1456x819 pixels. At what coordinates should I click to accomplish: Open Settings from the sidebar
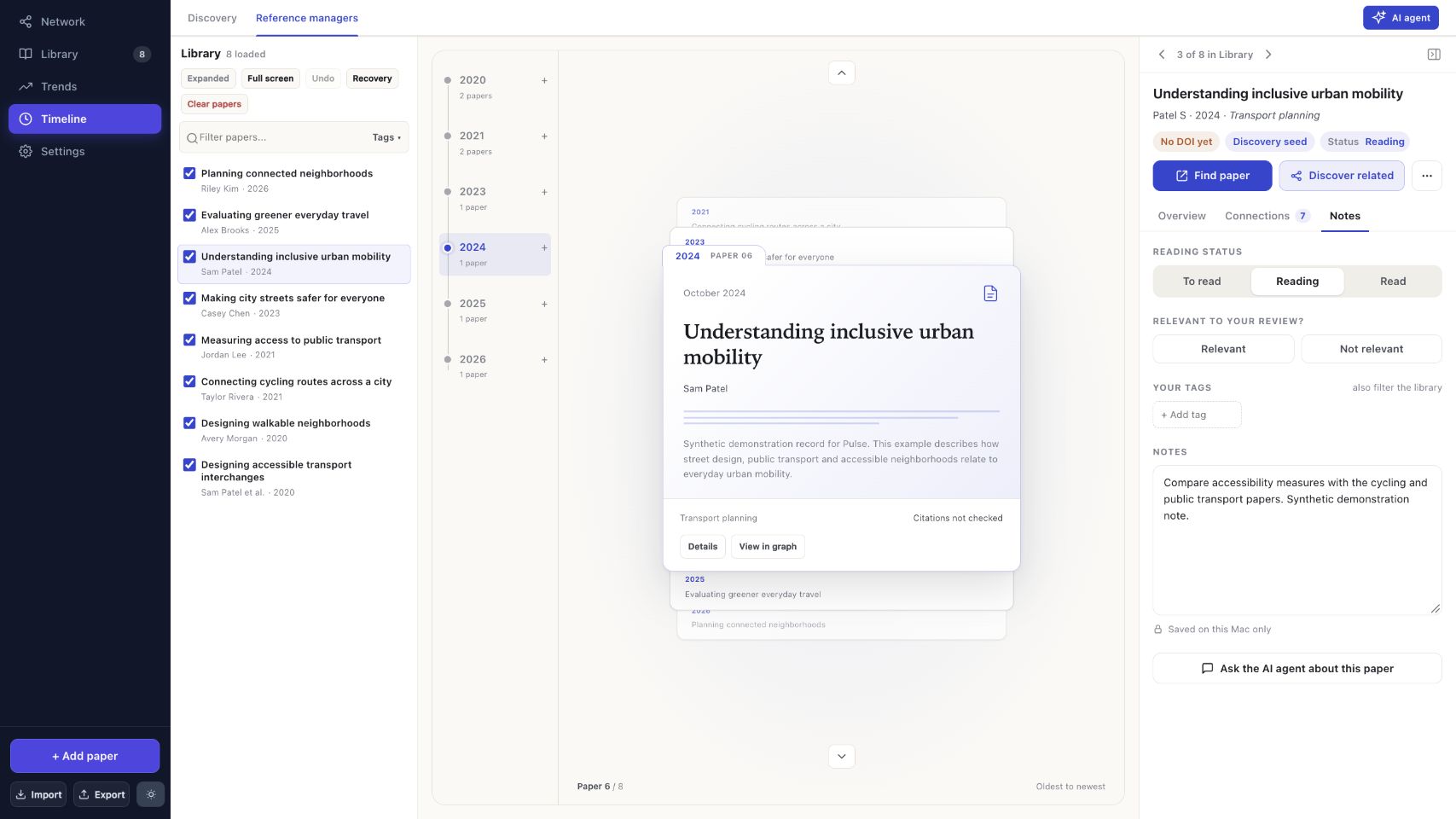84,151
